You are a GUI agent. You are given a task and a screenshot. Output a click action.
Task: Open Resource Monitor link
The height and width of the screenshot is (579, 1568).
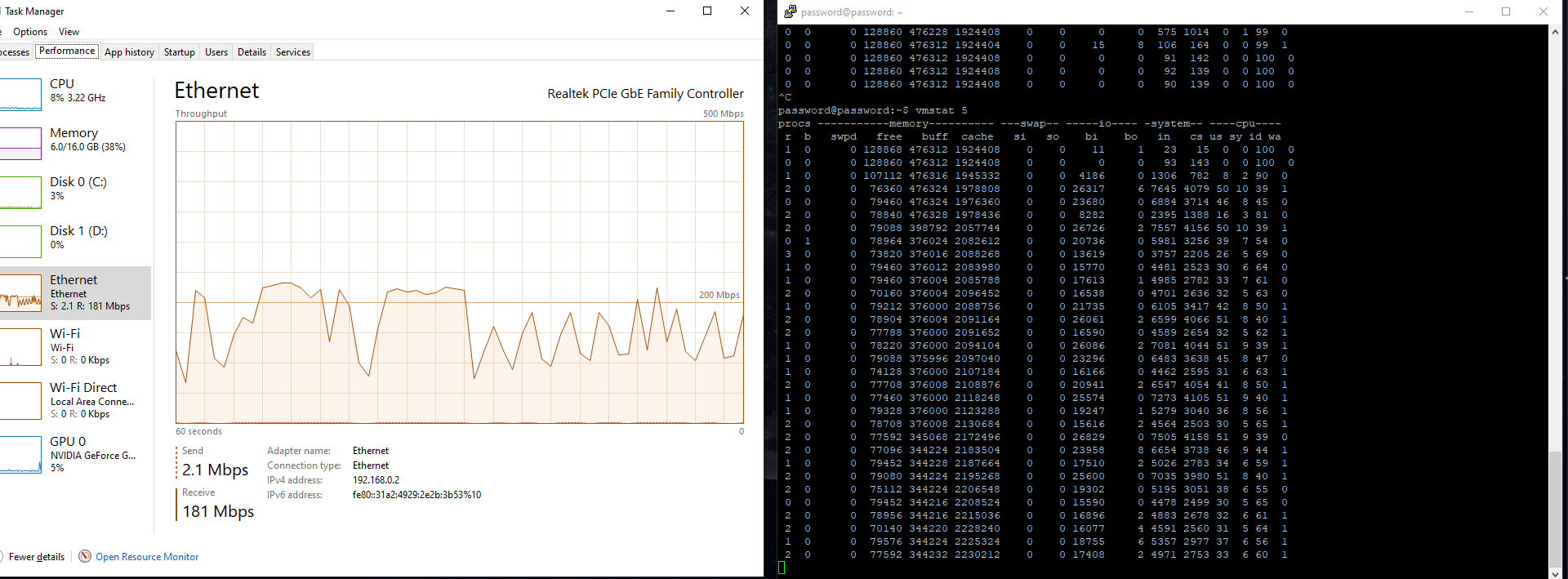[147, 557]
